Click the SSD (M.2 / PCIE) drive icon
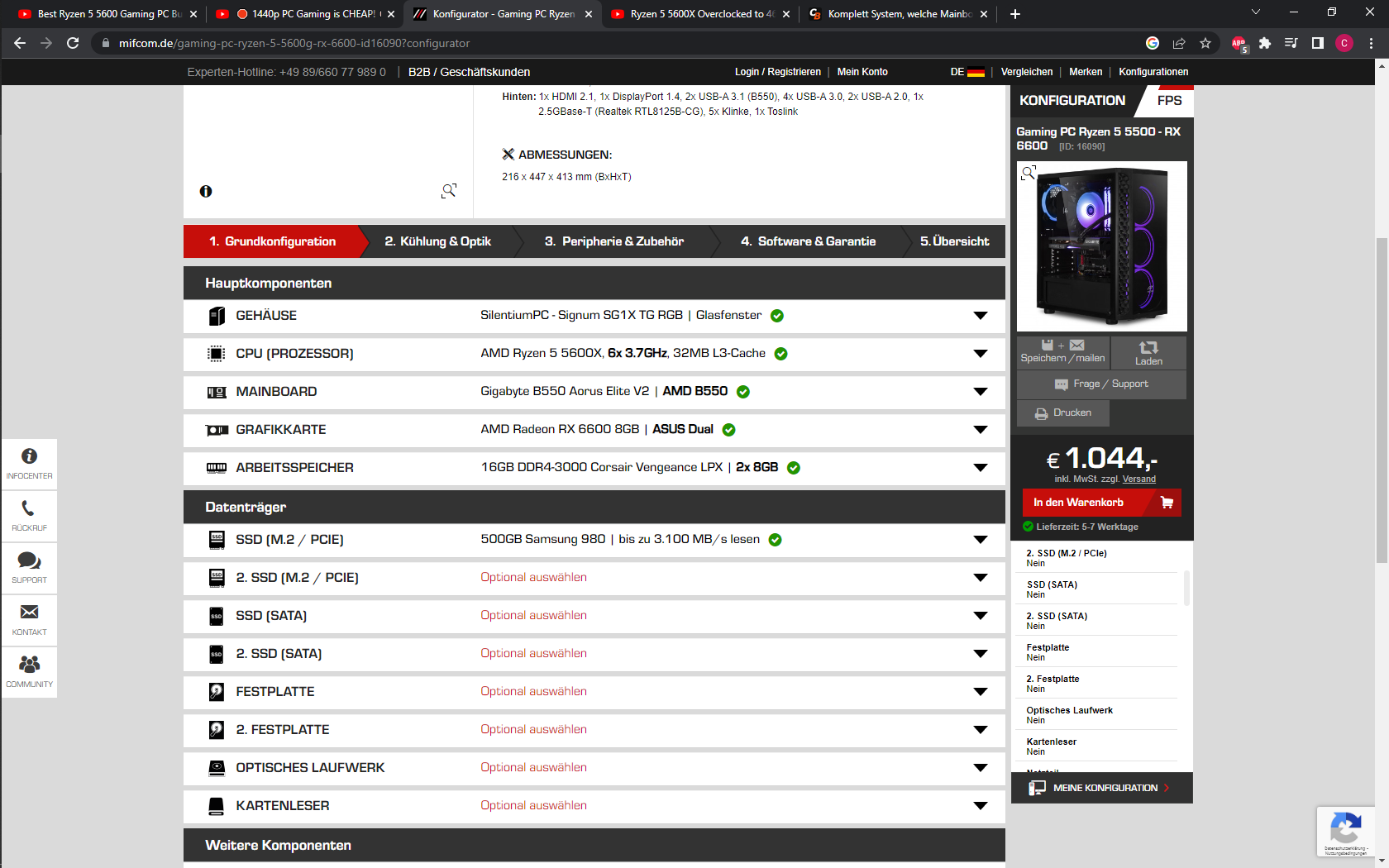Viewport: 1389px width, 868px height. [x=217, y=540]
